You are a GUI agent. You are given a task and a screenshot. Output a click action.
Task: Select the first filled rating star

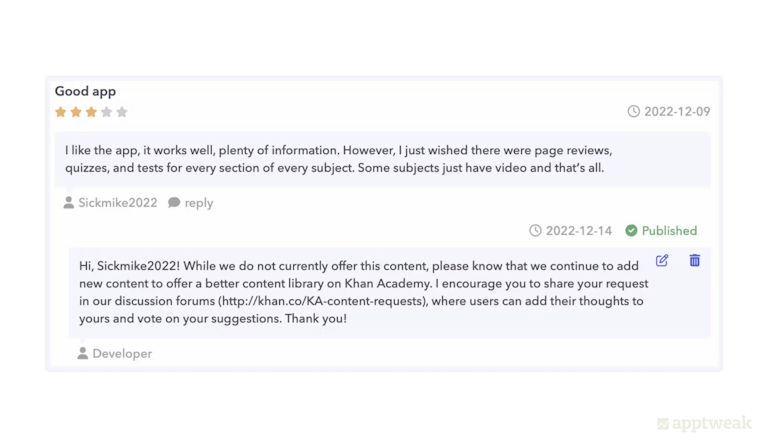61,112
